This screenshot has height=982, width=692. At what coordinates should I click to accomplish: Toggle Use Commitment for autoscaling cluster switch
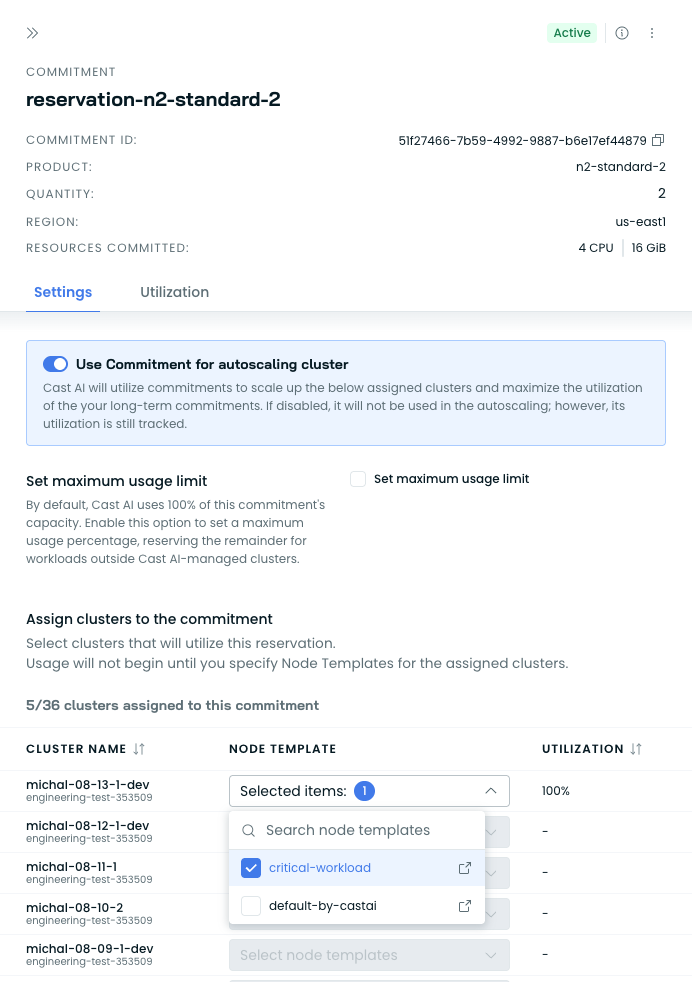56,364
